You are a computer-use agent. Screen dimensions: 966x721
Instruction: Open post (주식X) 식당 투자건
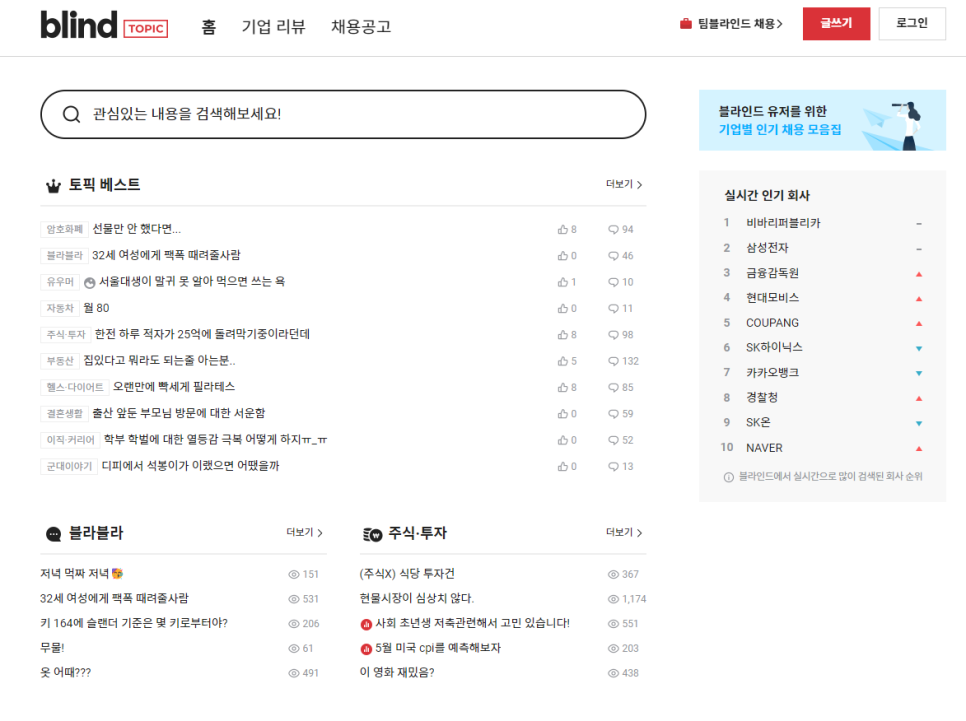407,574
